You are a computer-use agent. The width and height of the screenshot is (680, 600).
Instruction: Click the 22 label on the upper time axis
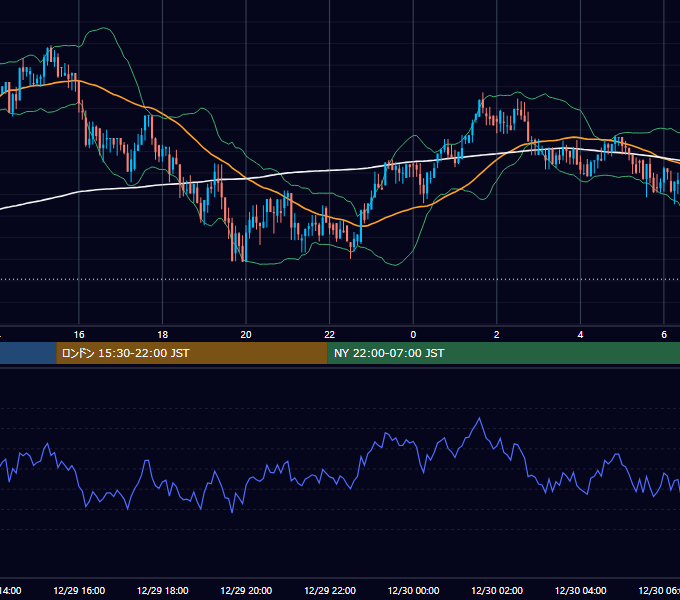point(330,335)
